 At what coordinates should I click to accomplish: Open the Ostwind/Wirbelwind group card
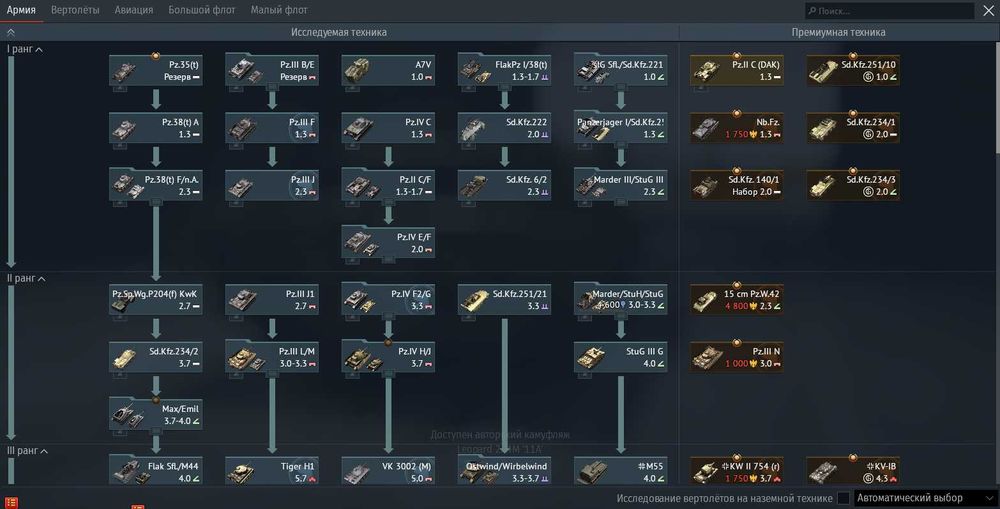[x=504, y=471]
